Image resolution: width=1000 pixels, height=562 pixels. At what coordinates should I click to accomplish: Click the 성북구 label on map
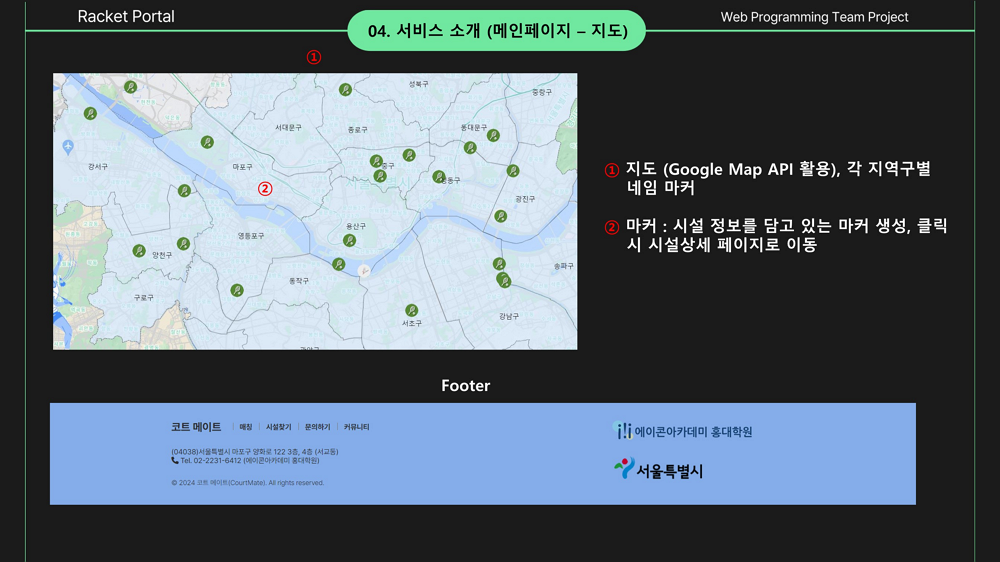tap(418, 84)
